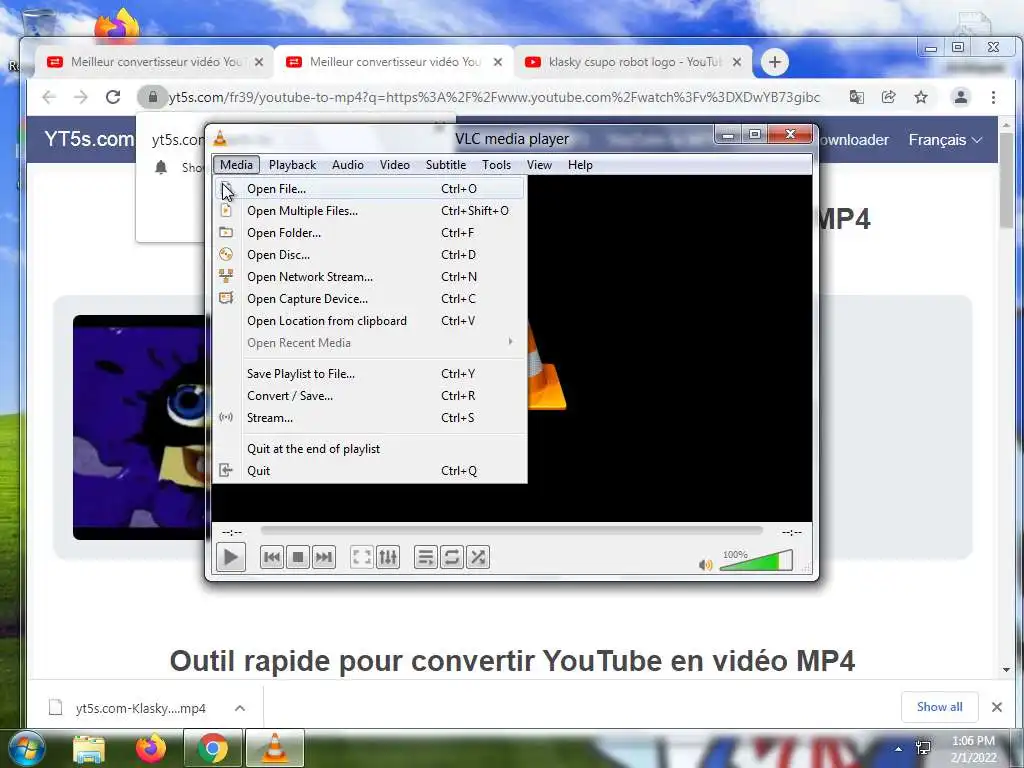Viewport: 1024px width, 768px height.
Task: Open the Tools menu in VLC
Action: (x=496, y=165)
